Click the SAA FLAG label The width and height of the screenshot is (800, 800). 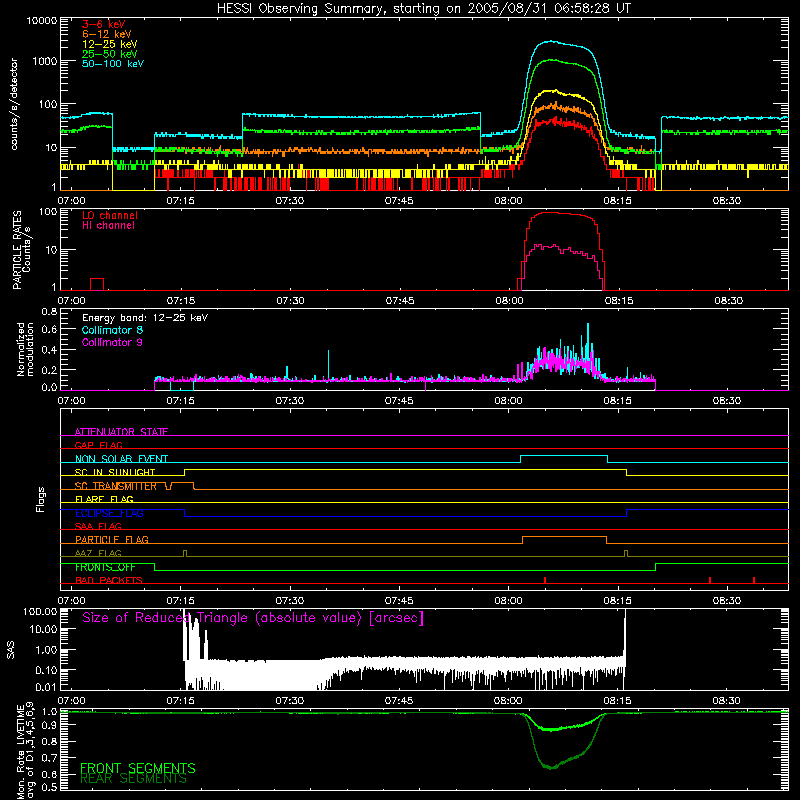tap(98, 526)
